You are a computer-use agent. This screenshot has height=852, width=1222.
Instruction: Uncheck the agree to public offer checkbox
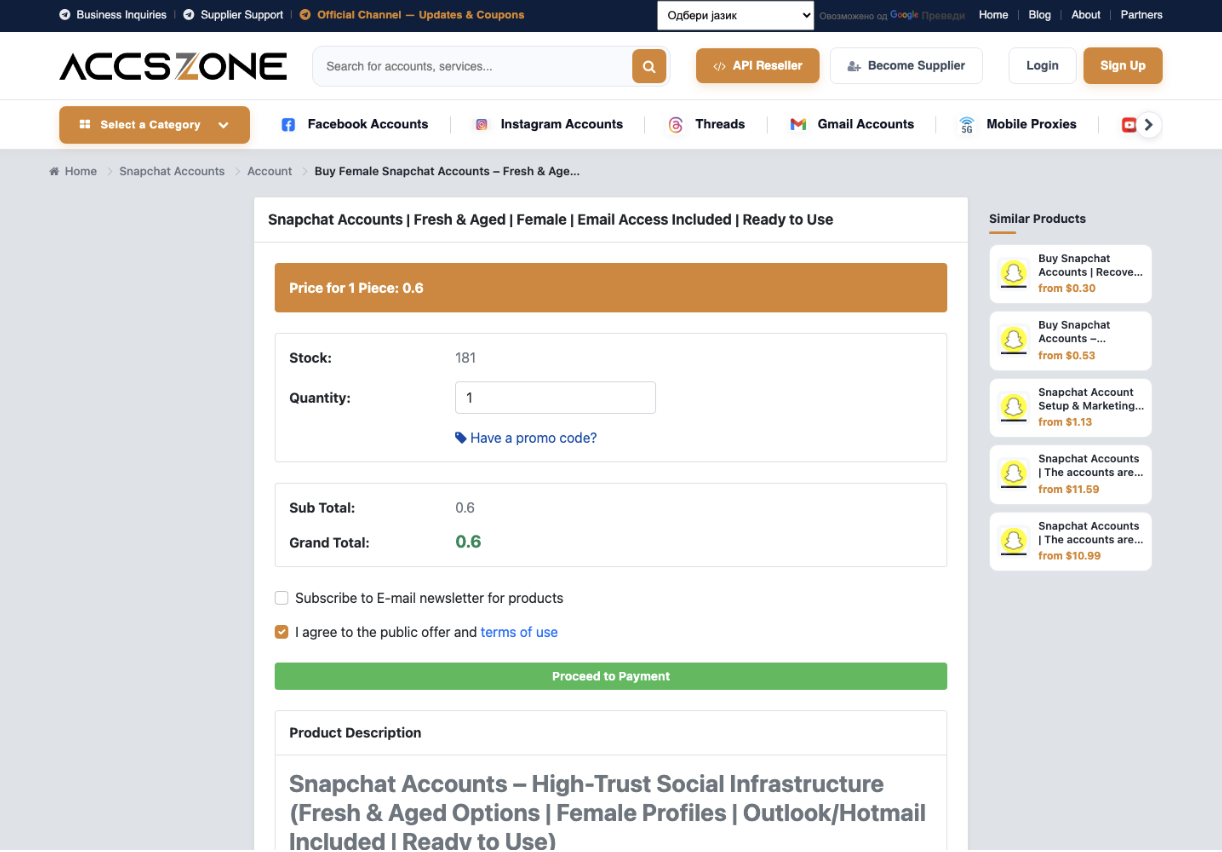pos(282,632)
